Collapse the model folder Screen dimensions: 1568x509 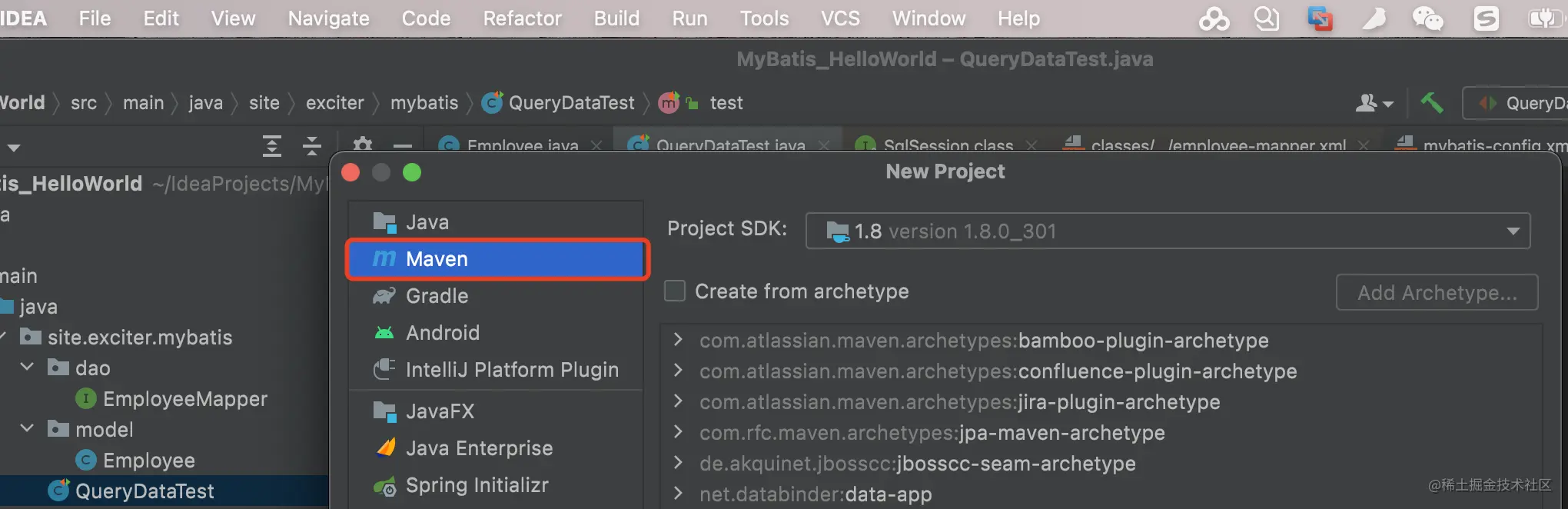point(27,429)
